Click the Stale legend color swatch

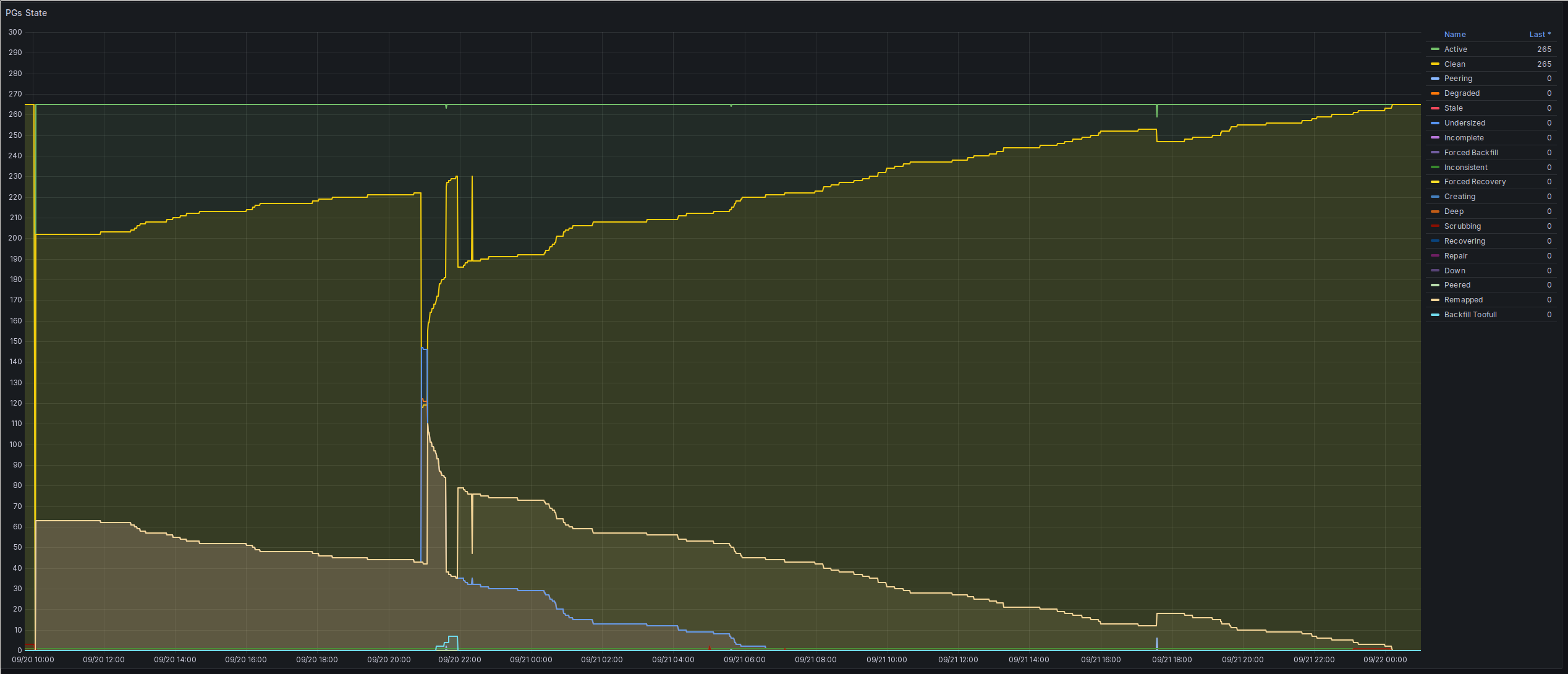pos(1435,108)
